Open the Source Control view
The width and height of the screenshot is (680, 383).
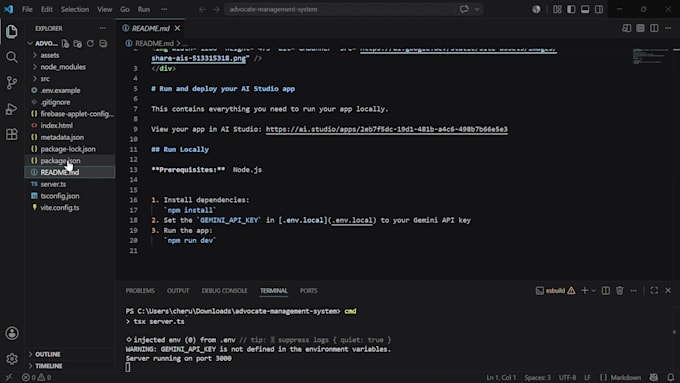12,82
